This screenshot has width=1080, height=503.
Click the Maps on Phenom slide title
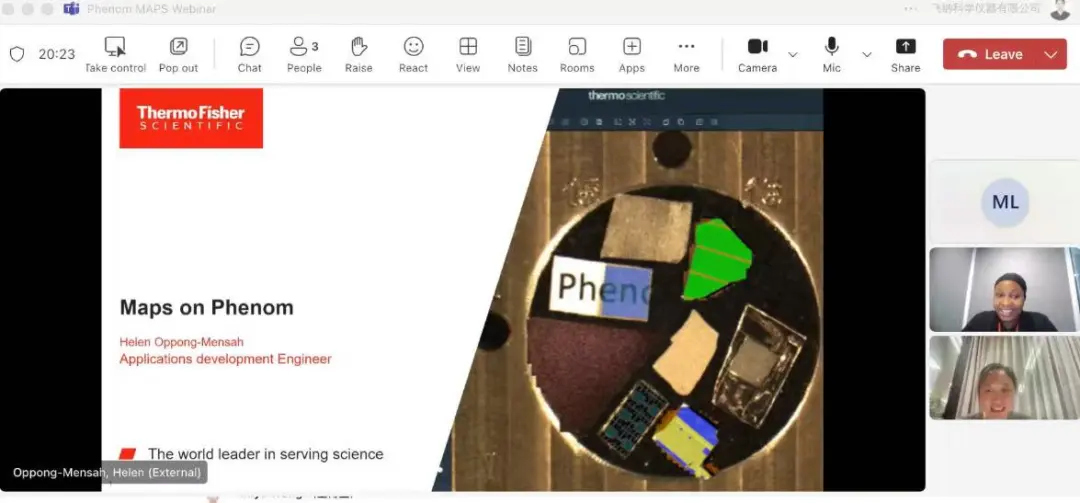207,307
